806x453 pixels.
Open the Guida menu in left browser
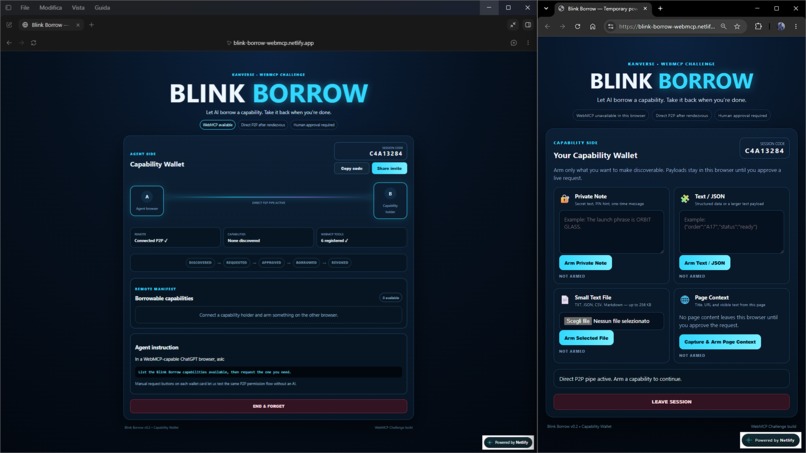pyautogui.click(x=102, y=8)
